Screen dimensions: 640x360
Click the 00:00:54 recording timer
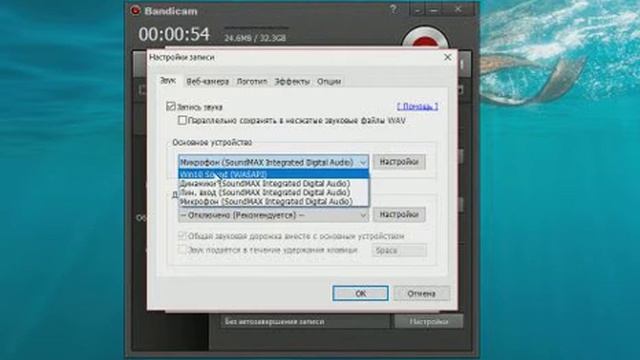(x=174, y=34)
